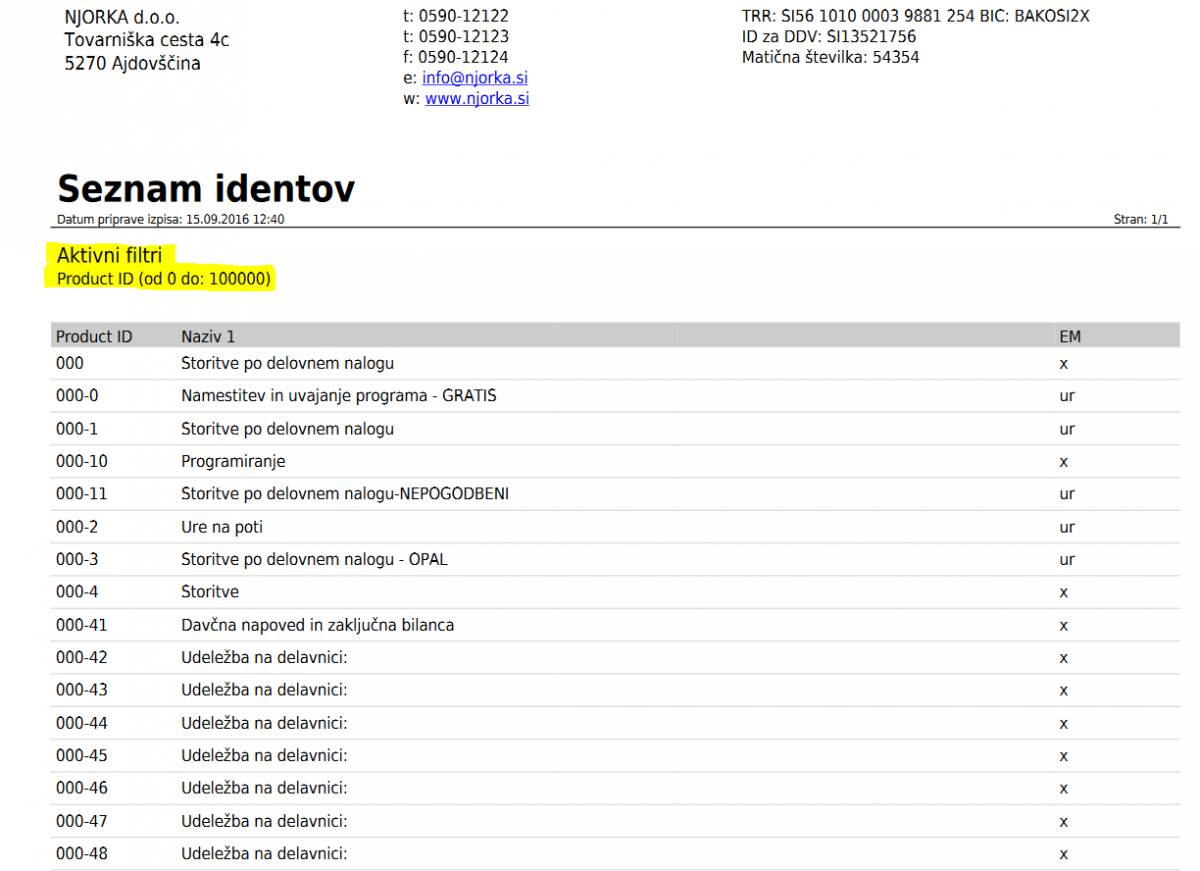Image resolution: width=1200 pixels, height=871 pixels.
Task: Click the highlighted Aktivni filtri heading
Action: (109, 256)
